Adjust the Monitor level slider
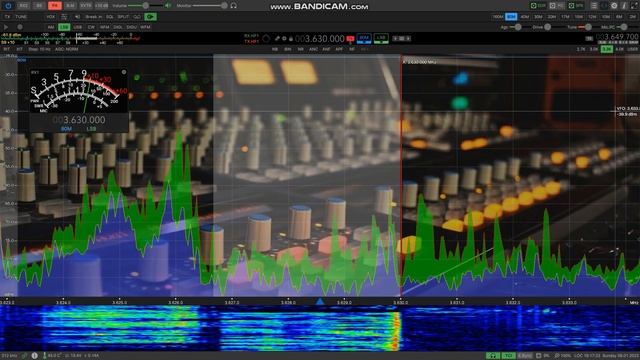The image size is (640, 360). (209, 6)
